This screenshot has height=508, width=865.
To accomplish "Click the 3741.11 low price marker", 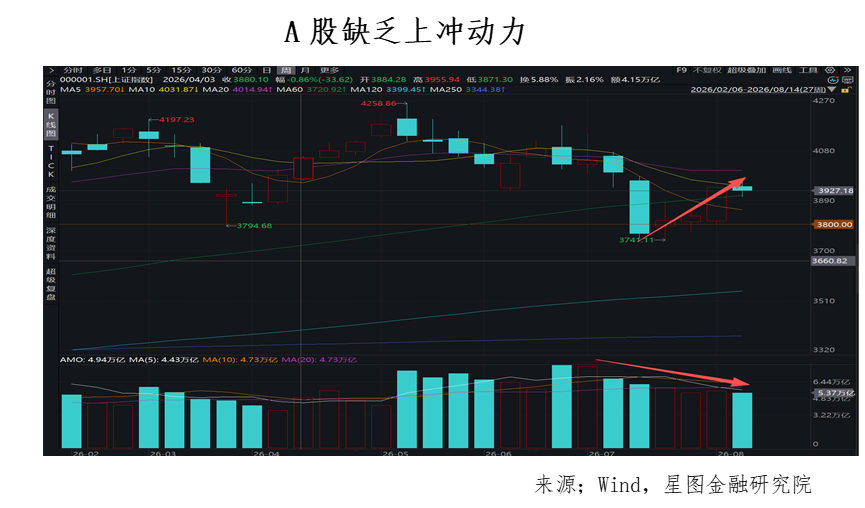I will (x=636, y=240).
